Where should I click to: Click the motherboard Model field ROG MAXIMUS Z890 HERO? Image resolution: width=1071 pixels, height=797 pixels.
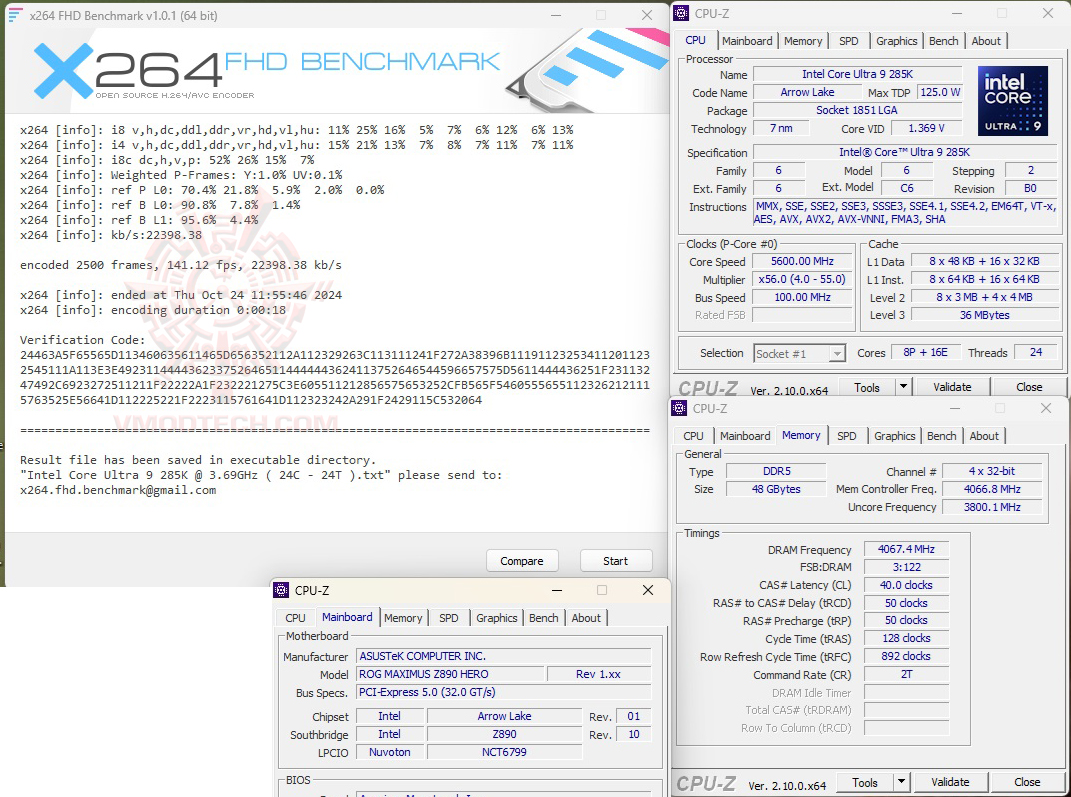click(x=450, y=674)
